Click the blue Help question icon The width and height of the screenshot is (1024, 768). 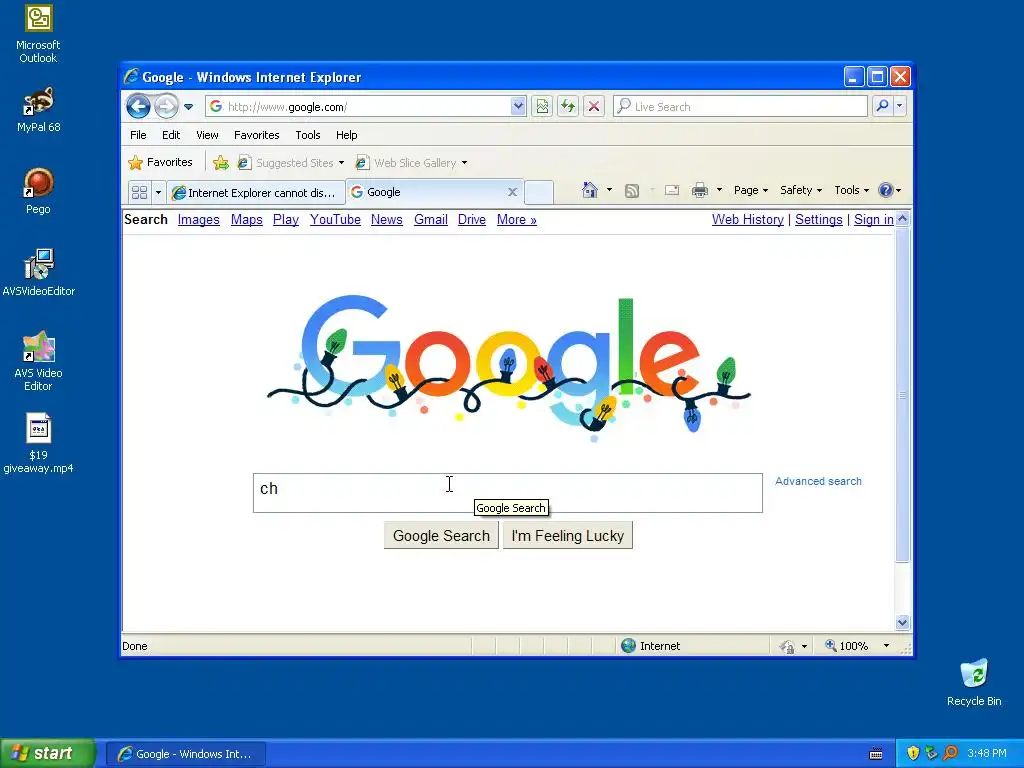coord(886,190)
